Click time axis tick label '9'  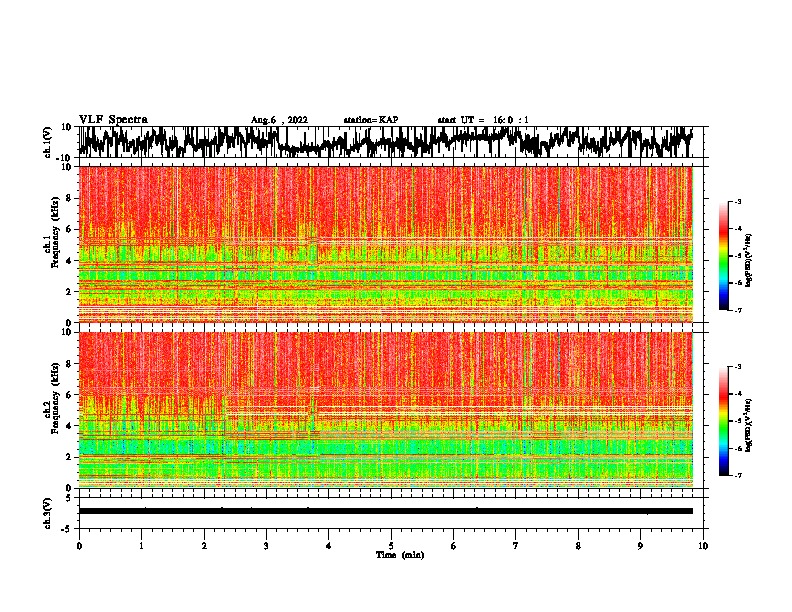click(x=640, y=546)
